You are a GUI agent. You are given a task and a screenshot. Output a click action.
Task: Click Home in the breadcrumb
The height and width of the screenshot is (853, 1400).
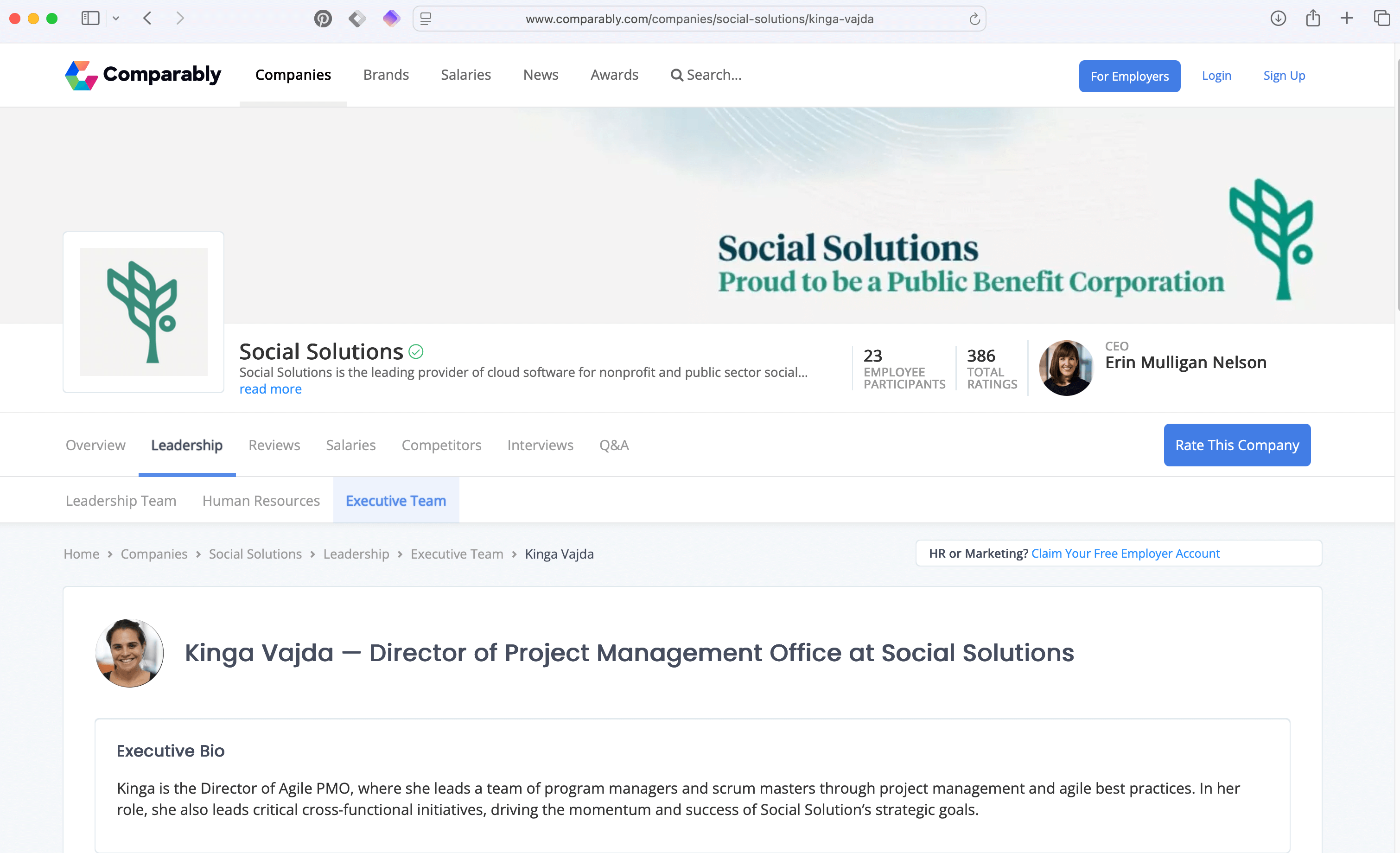[x=81, y=554]
